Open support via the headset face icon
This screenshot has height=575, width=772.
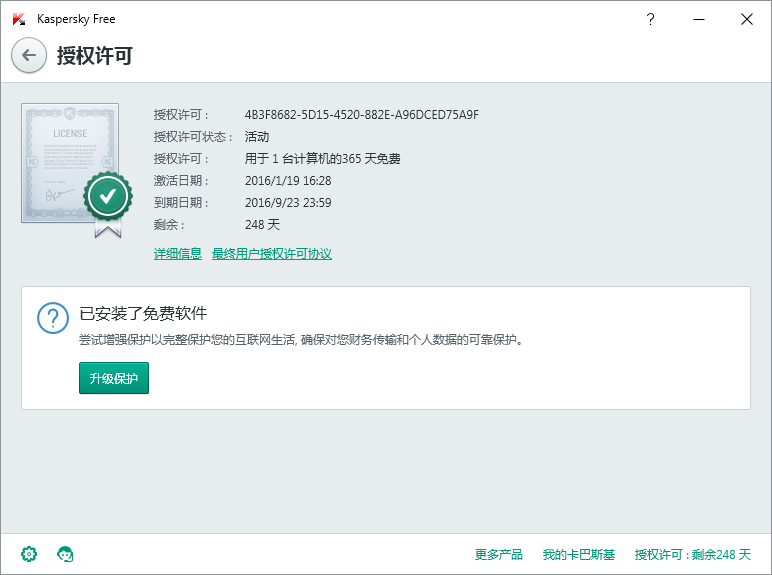[x=66, y=554]
